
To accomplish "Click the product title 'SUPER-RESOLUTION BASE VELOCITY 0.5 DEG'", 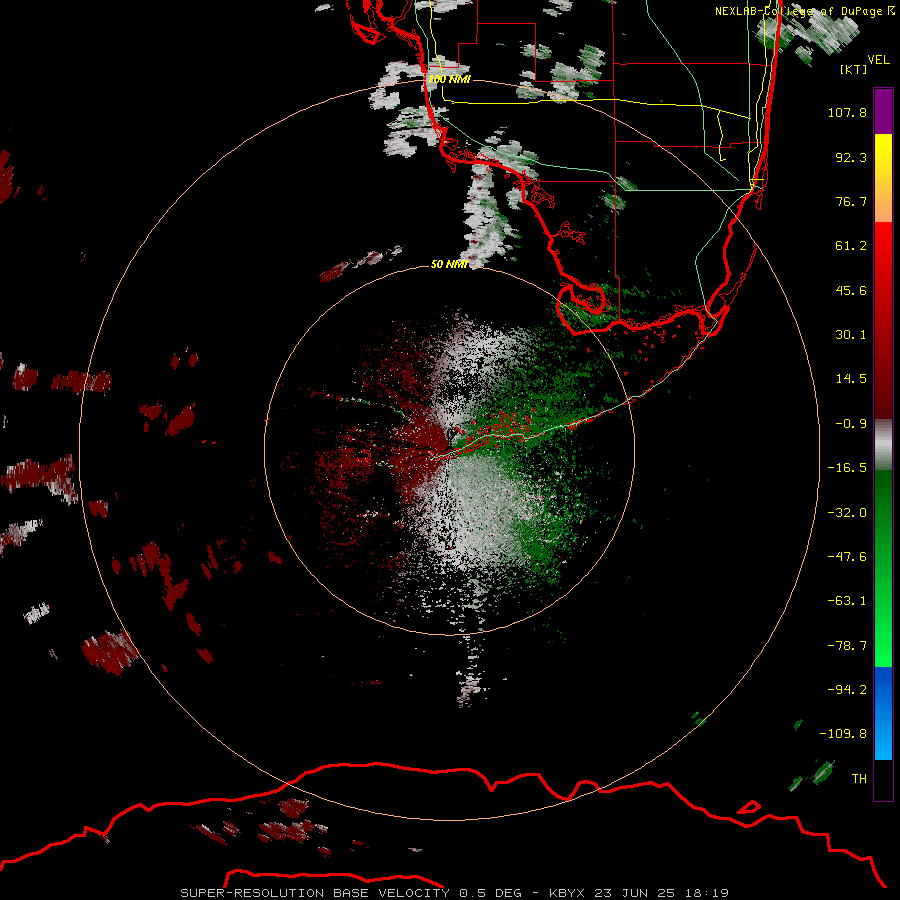I will 351,893.
